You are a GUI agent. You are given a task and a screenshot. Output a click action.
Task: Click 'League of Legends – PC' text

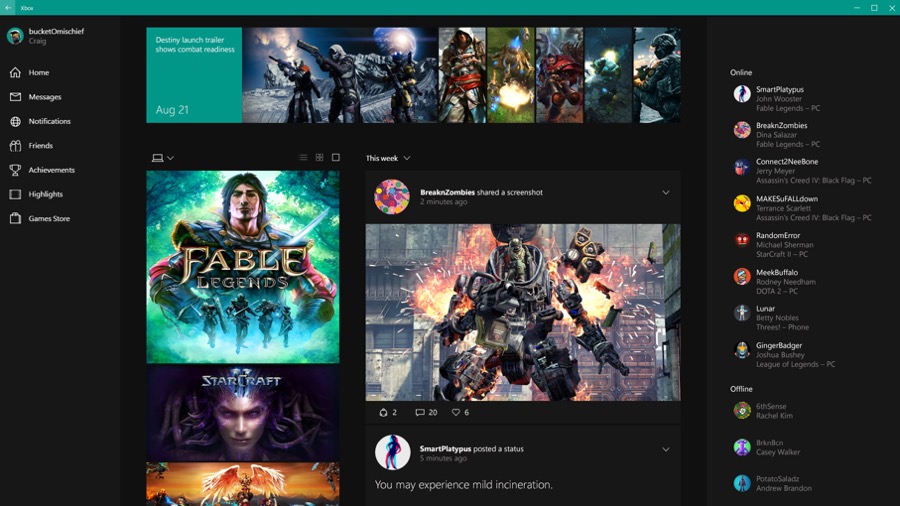tap(796, 364)
